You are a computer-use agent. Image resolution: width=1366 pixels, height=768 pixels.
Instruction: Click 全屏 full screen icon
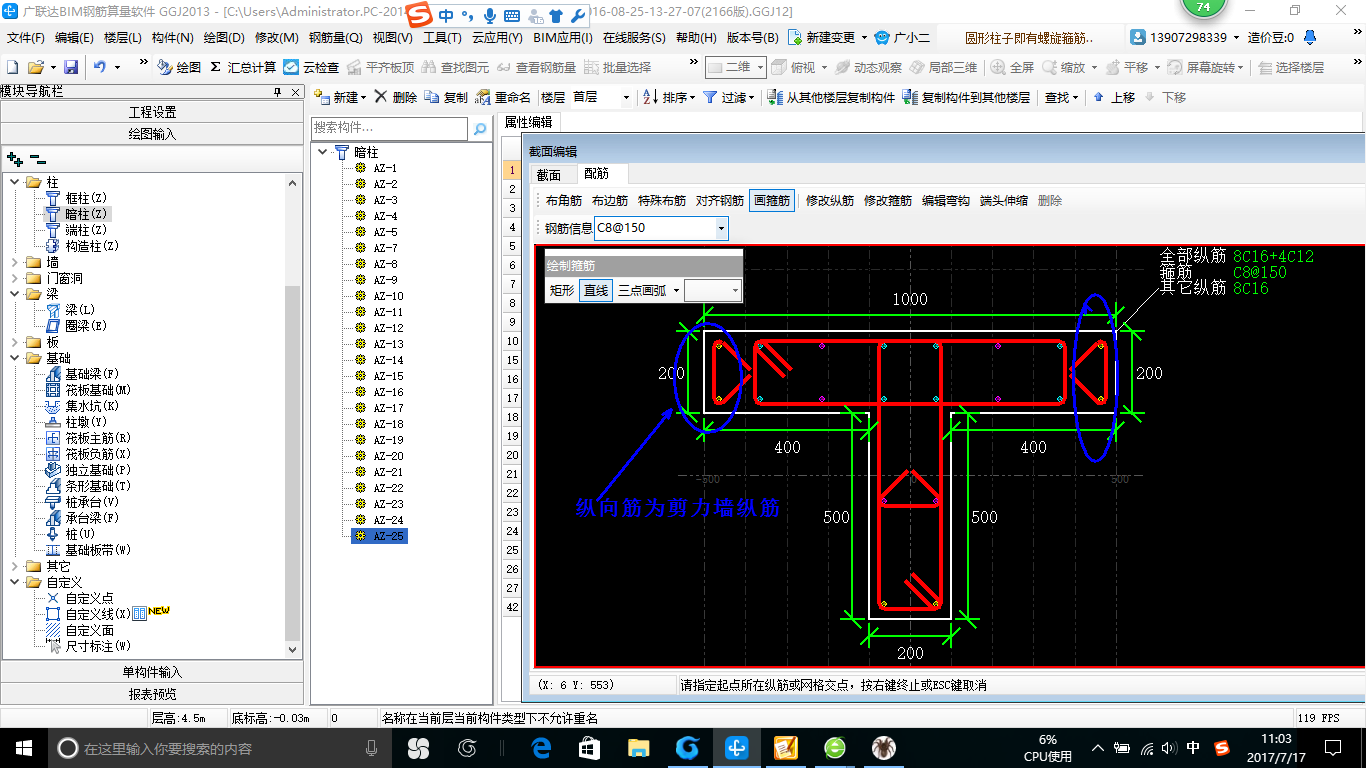pyautogui.click(x=998, y=67)
